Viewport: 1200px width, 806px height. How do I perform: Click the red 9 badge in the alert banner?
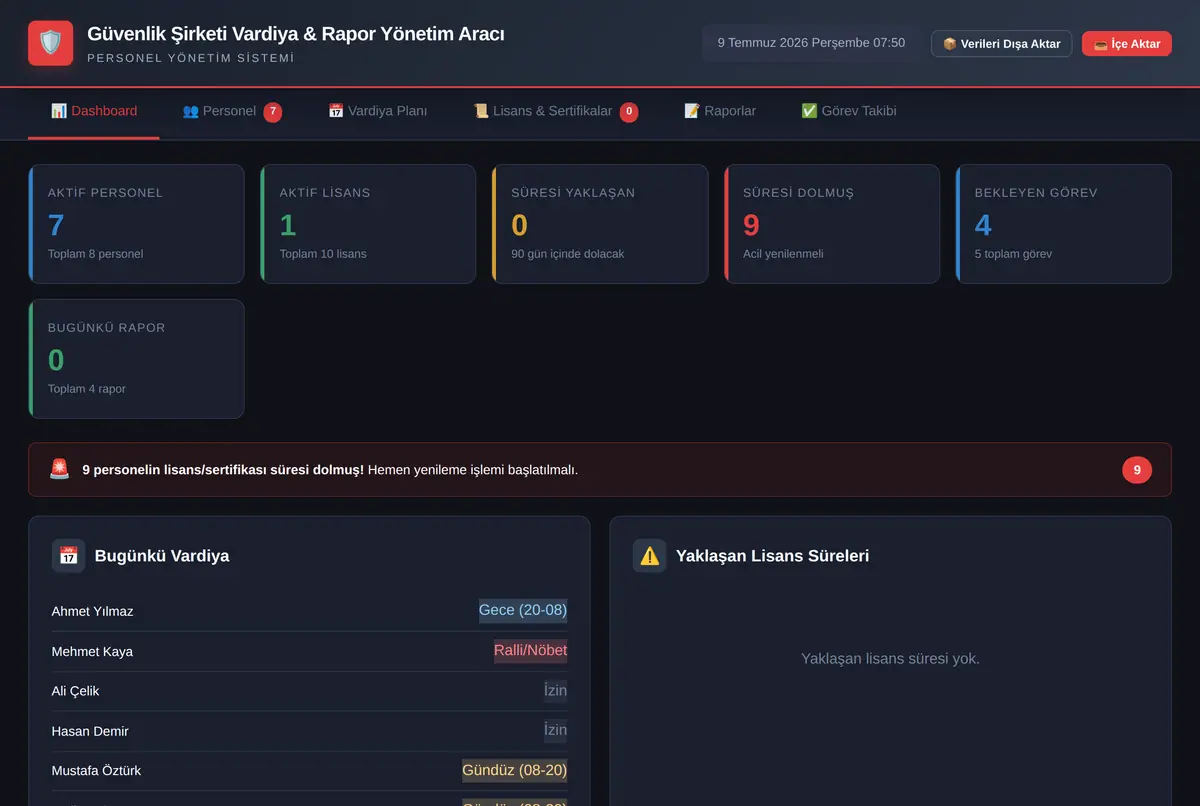1137,470
